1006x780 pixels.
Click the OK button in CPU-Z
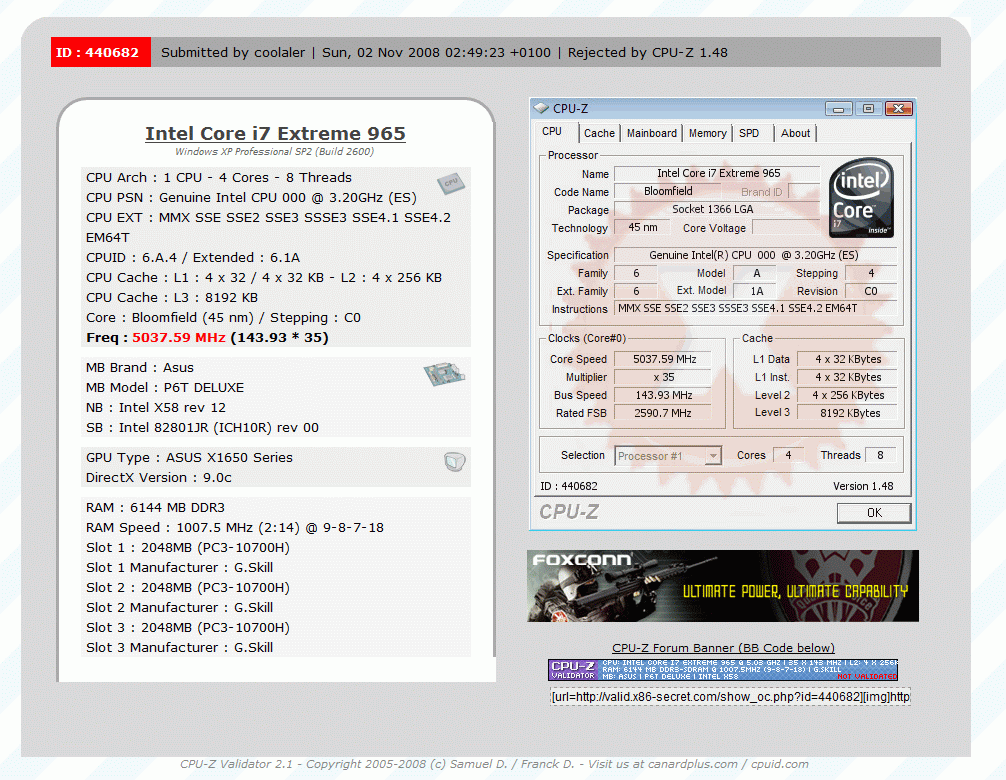click(x=874, y=513)
